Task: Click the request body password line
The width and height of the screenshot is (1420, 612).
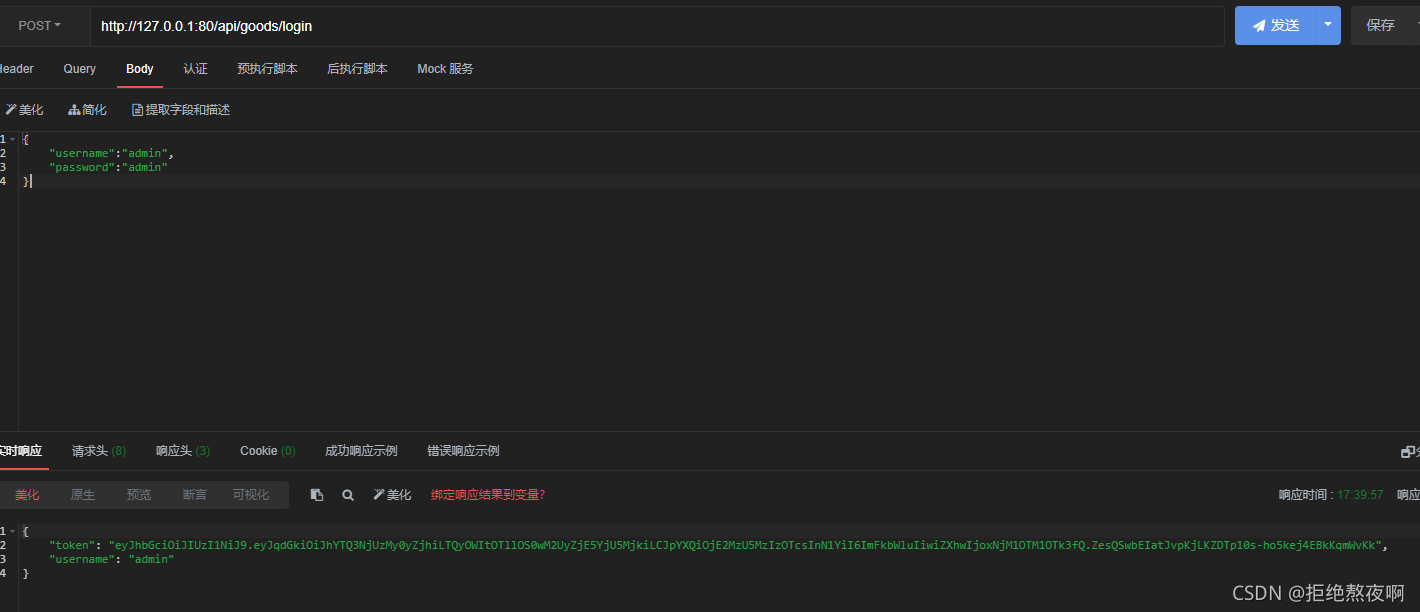Action: tap(108, 167)
